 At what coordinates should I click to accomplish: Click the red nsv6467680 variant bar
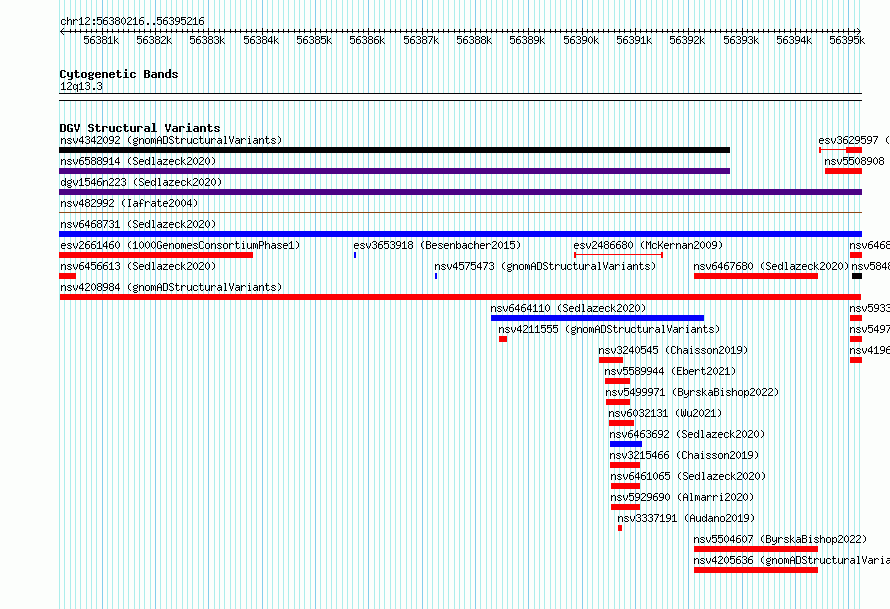click(755, 276)
